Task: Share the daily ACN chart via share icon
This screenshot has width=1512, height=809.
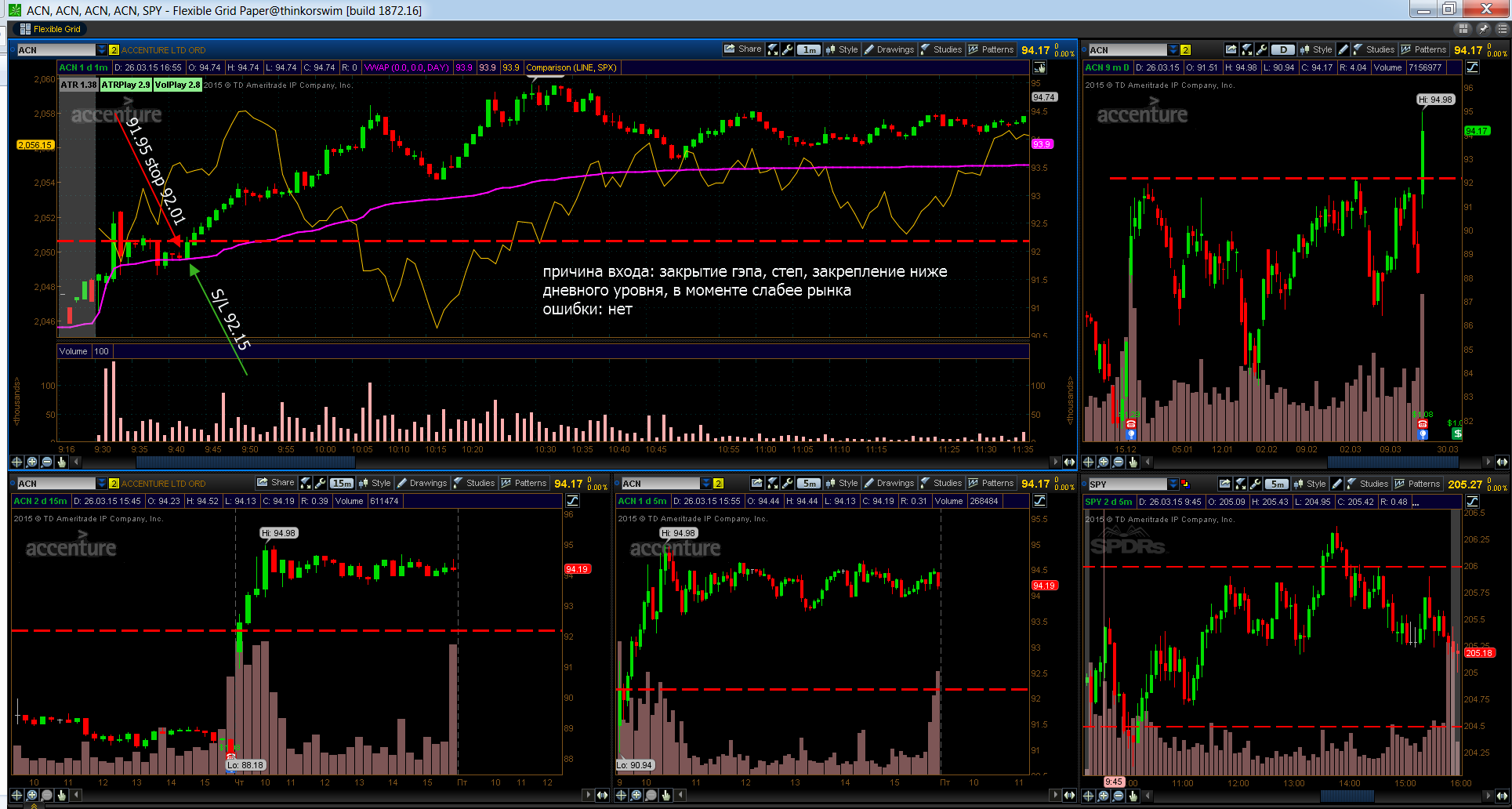Action: (1231, 49)
